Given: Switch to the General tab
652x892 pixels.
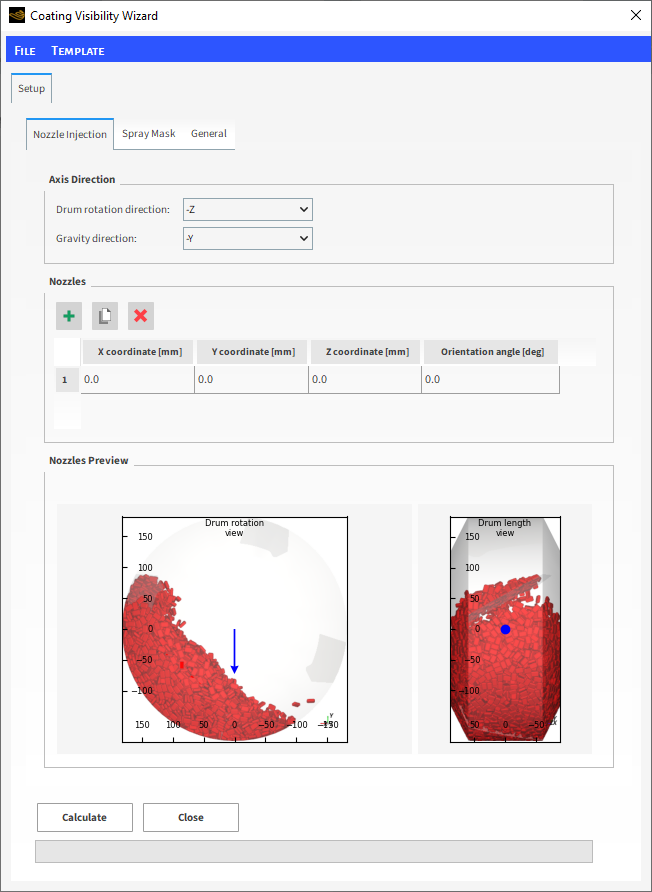Looking at the screenshot, I should point(209,134).
